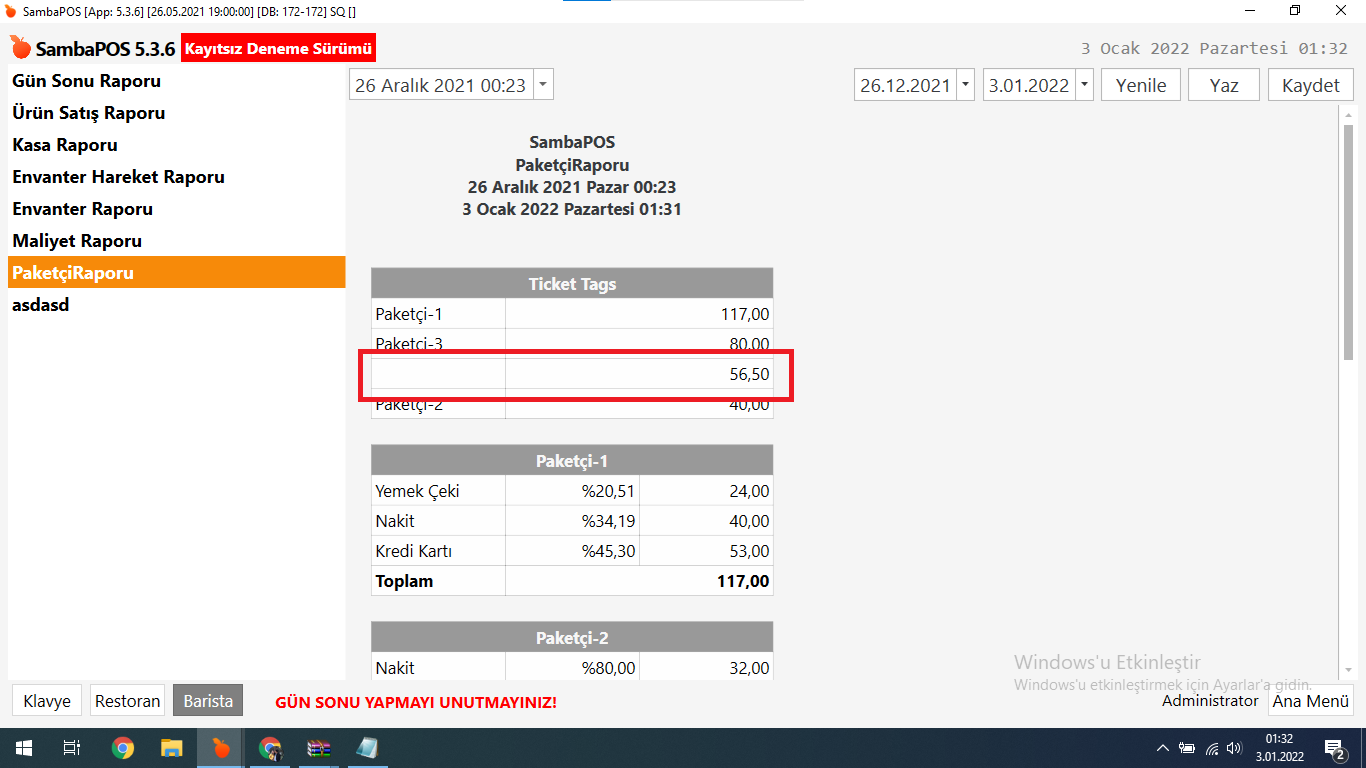This screenshot has width=1366, height=768.
Task: Expand the 26 Aralık 2021 00:23 work period dropdown
Action: (x=542, y=85)
